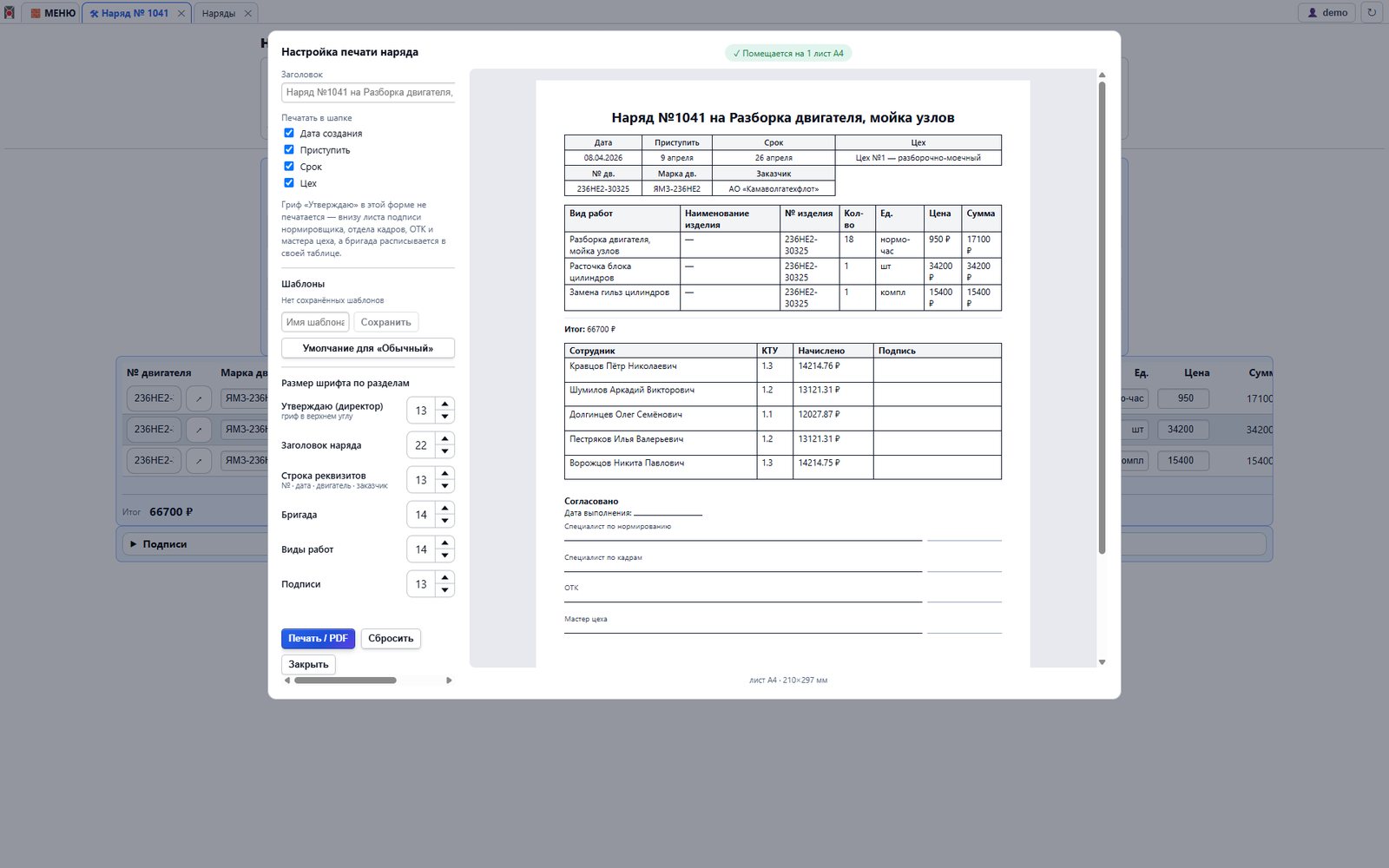This screenshot has height=868, width=1389.
Task: Decrease Виды работ font size stepper
Action: tap(445, 556)
